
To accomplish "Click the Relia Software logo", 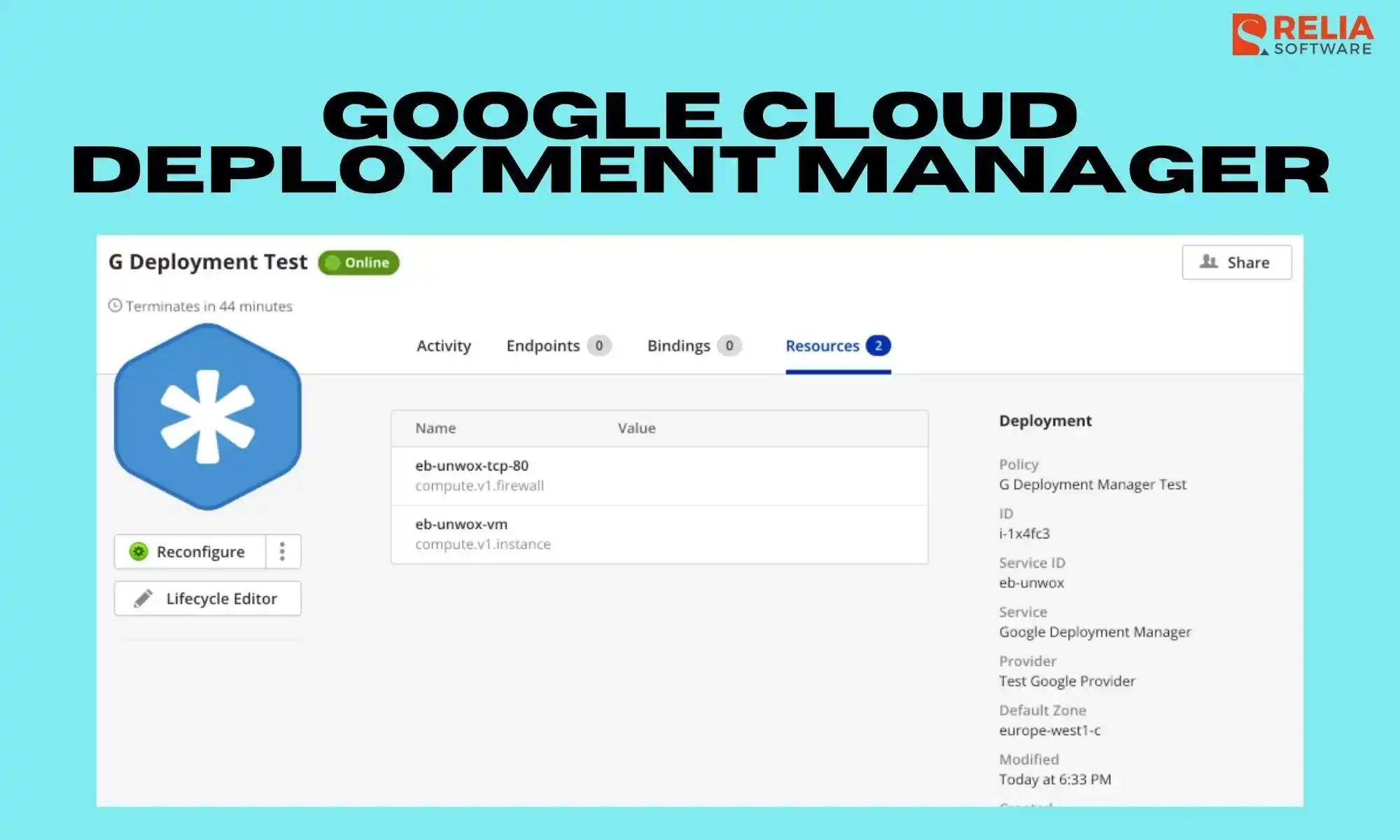I will point(1303,35).
